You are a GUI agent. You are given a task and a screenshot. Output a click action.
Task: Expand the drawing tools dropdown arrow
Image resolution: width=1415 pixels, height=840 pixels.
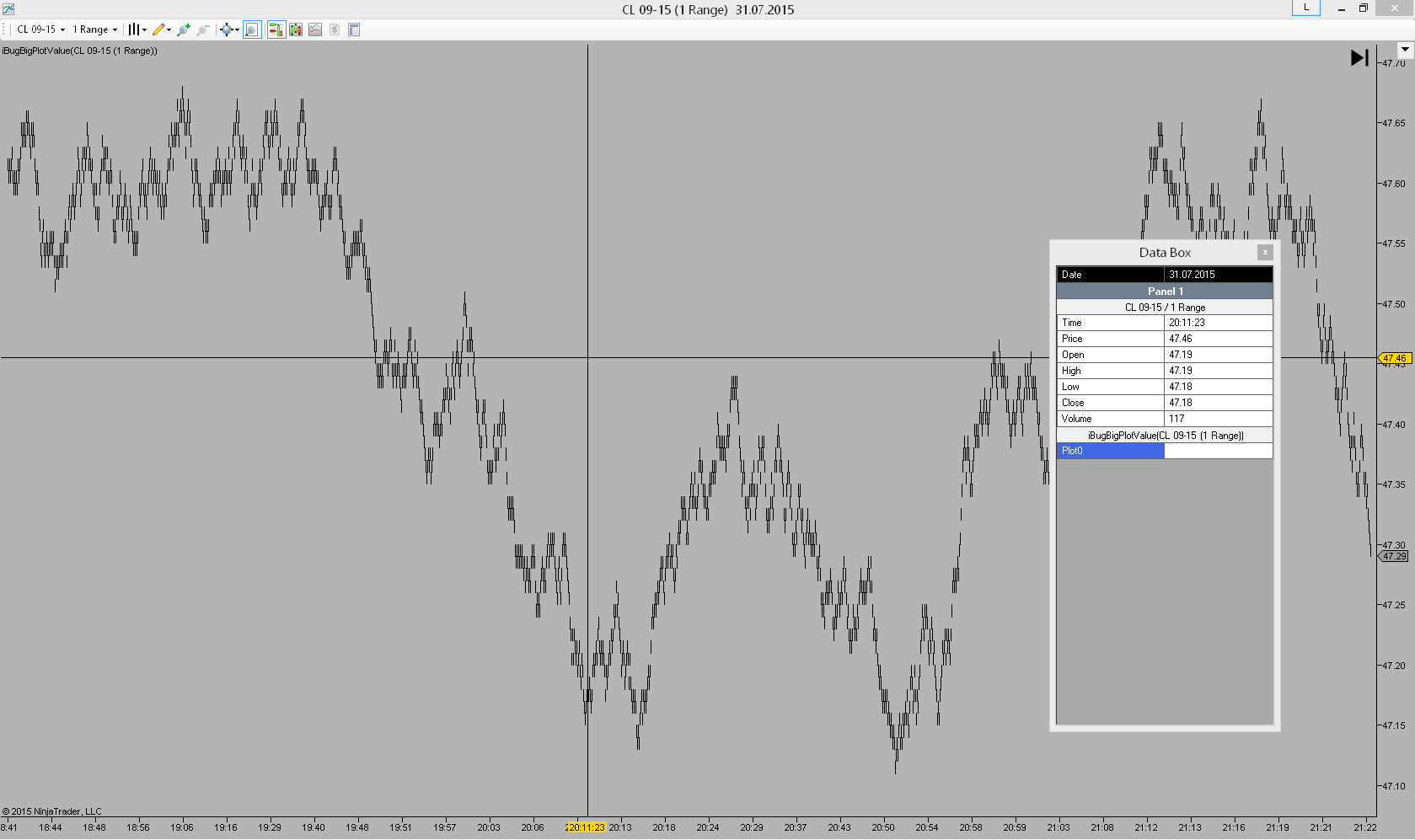click(169, 29)
